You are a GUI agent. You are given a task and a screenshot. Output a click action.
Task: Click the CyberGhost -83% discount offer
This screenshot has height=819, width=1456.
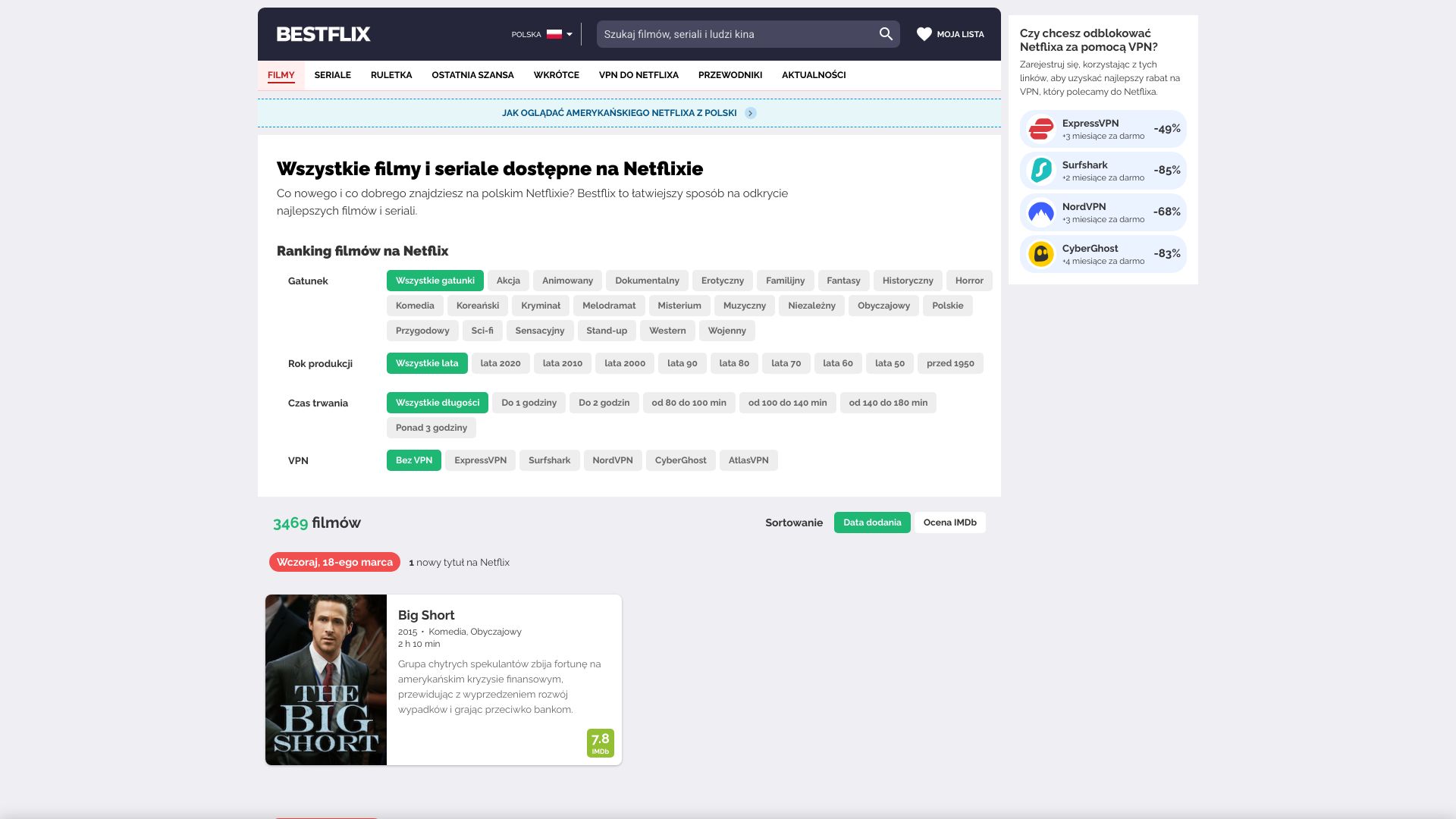[1103, 254]
